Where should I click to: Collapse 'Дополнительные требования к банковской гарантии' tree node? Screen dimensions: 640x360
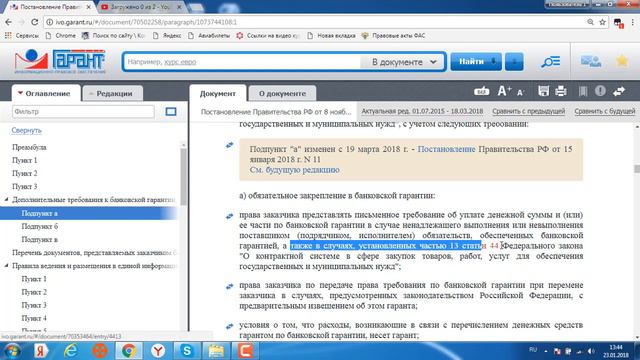[6, 200]
